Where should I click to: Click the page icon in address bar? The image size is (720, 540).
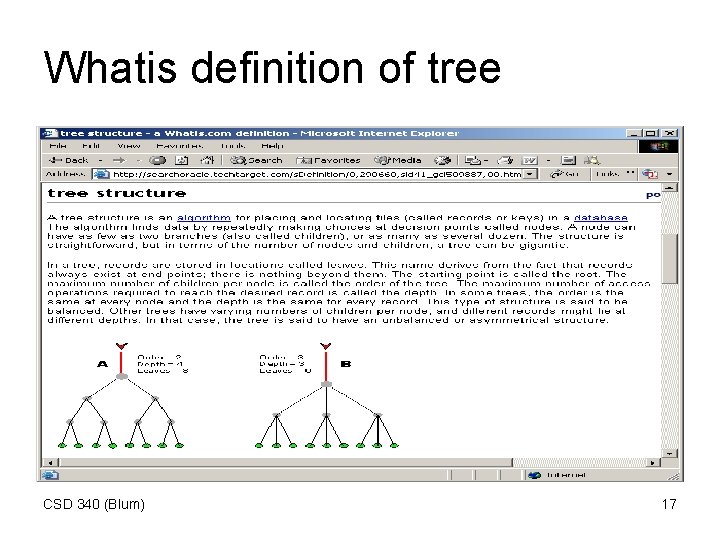(101, 174)
